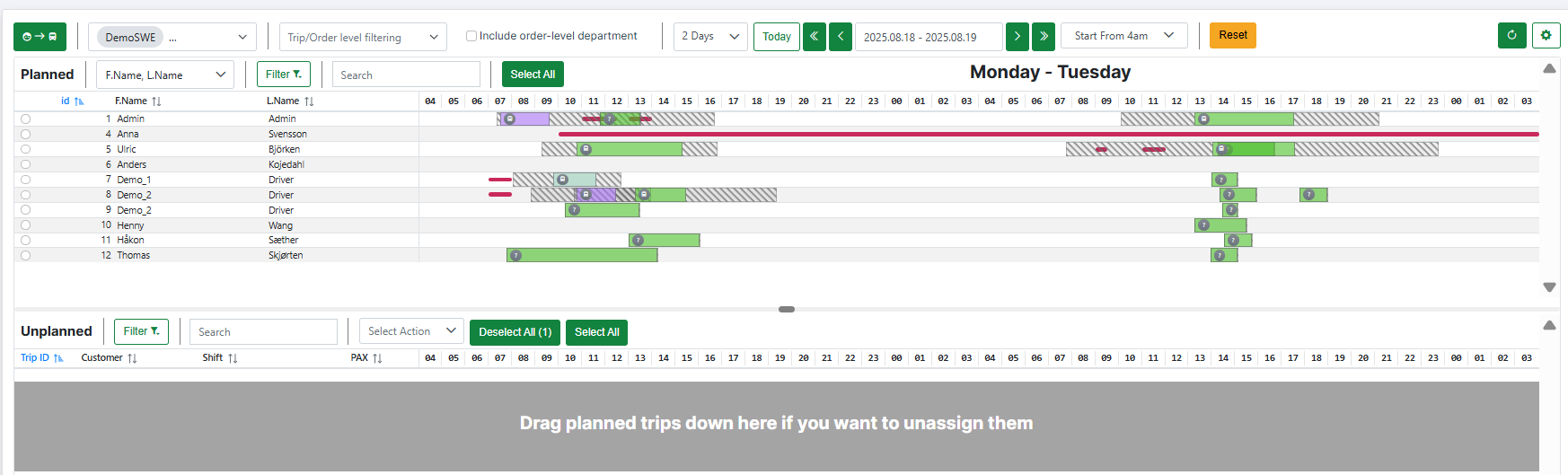Select the radio button for Anna Svensson
Viewport: 1568px width, 475px height.
point(25,134)
